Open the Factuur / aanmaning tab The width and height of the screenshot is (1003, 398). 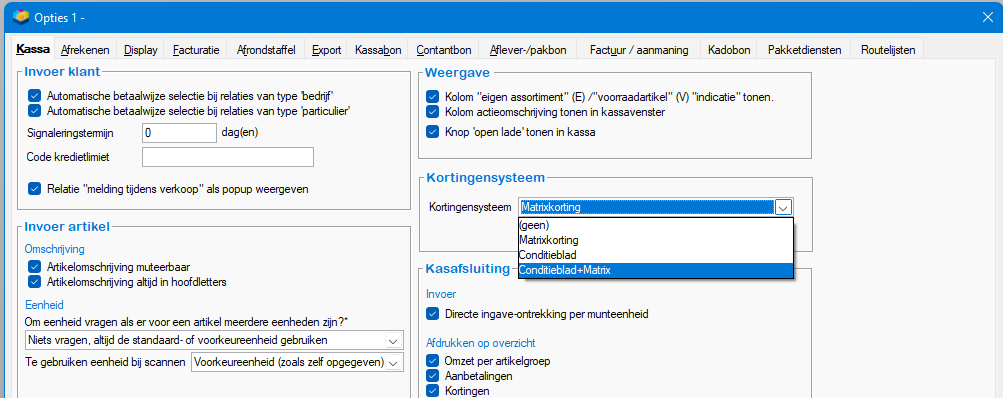(638, 49)
